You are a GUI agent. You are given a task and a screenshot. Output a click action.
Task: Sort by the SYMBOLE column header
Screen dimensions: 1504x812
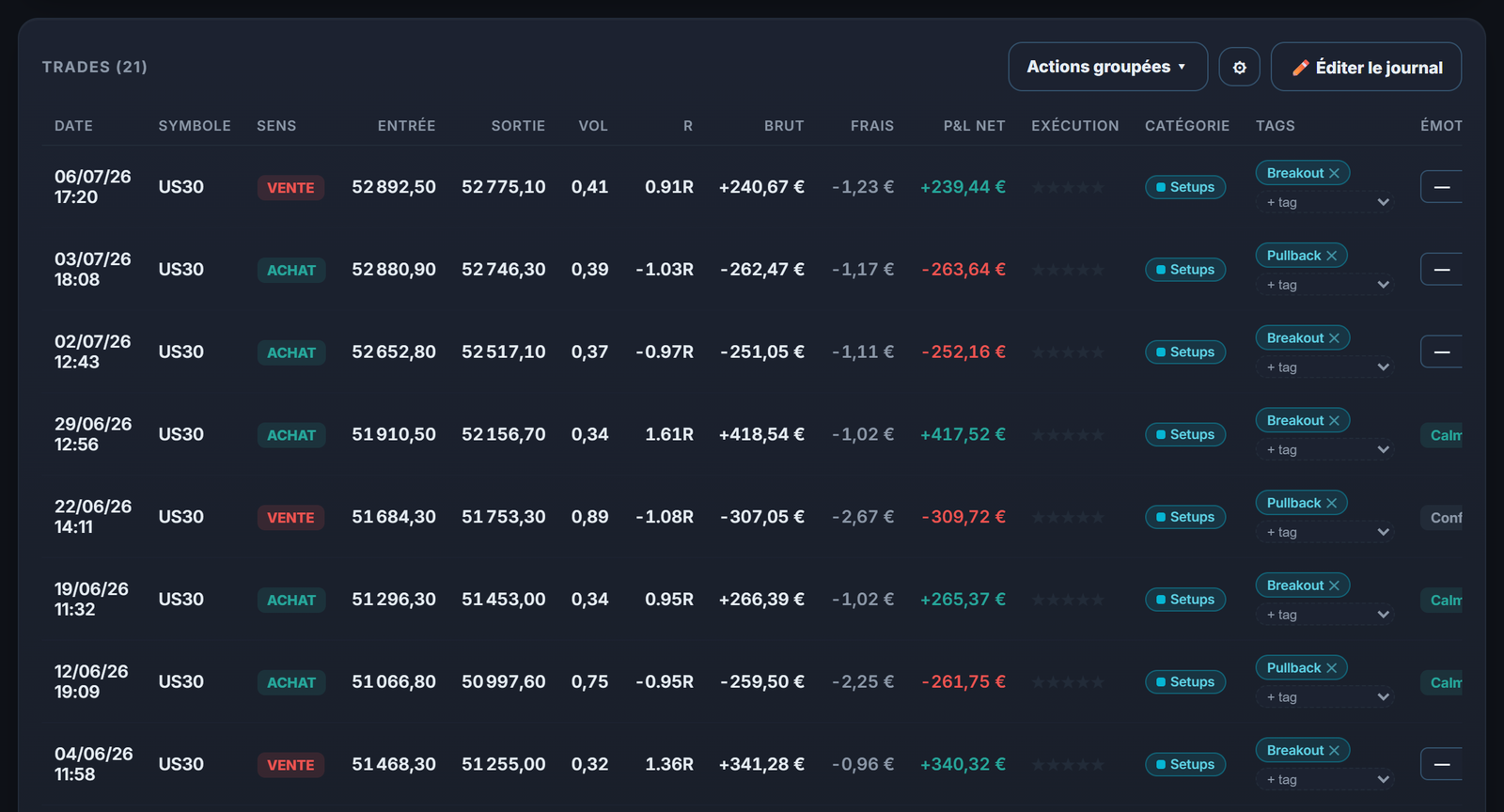195,126
